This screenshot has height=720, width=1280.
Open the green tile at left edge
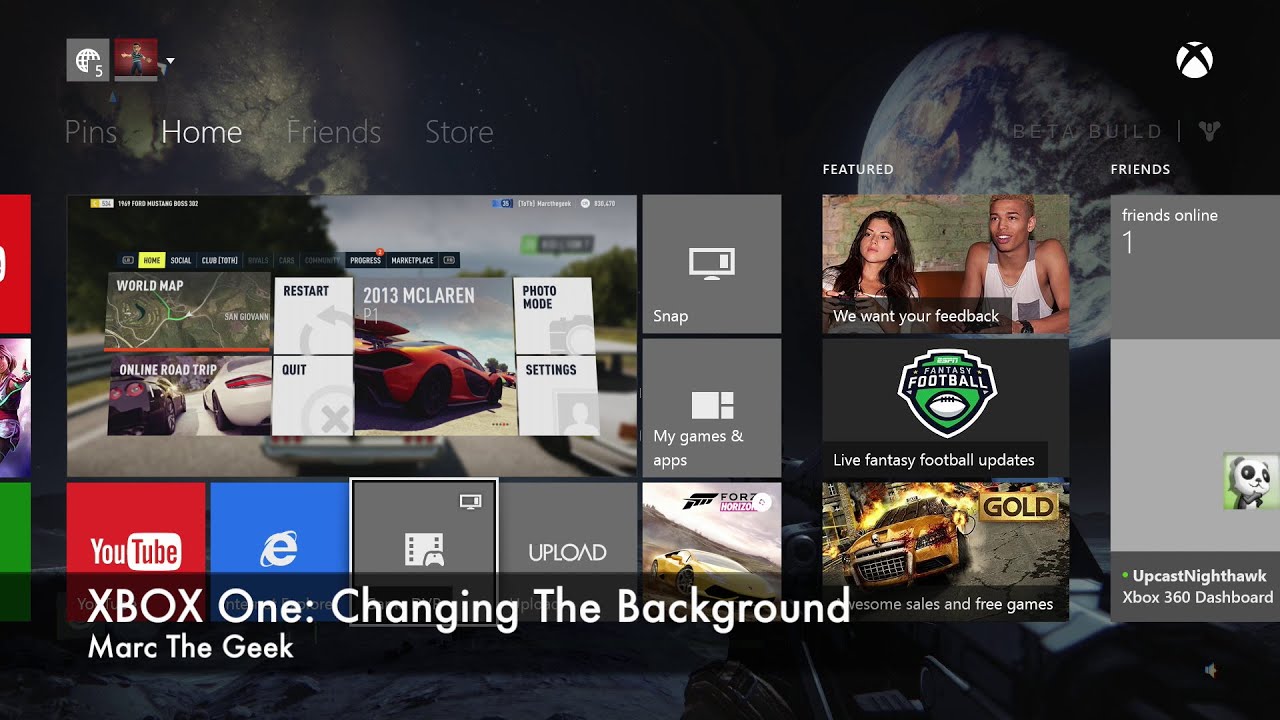[x=15, y=551]
